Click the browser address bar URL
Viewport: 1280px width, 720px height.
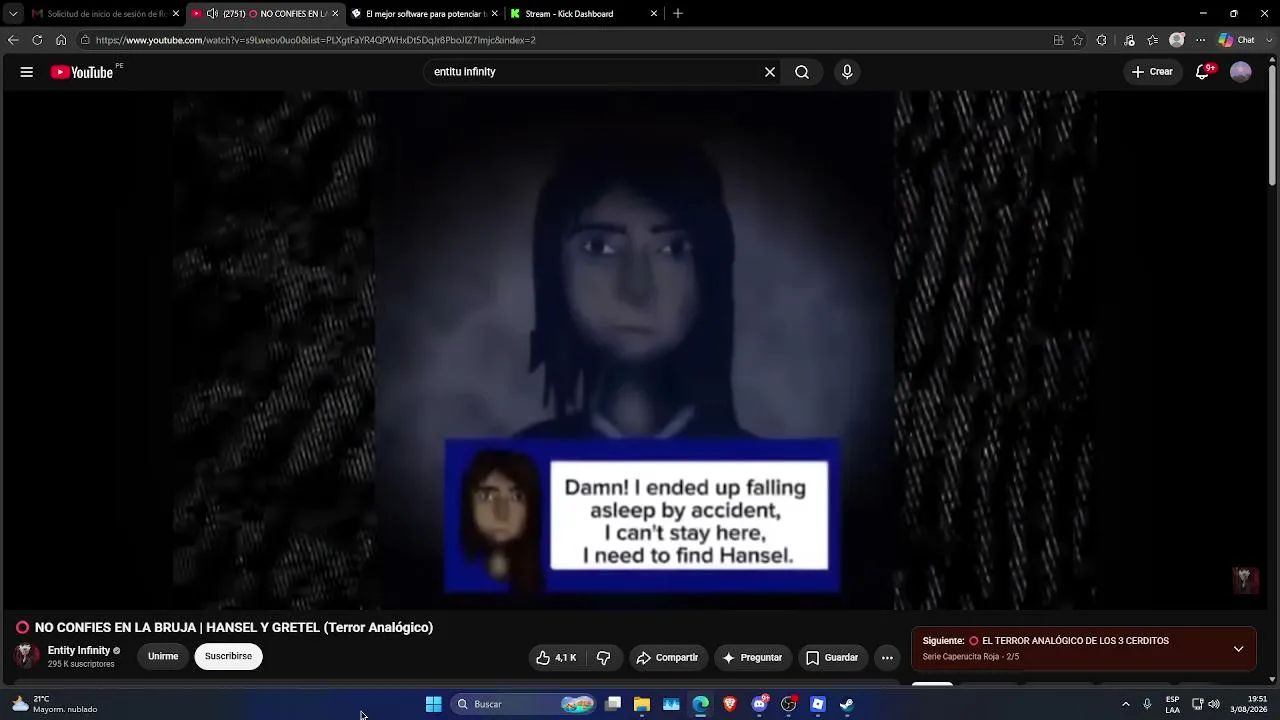click(x=316, y=40)
